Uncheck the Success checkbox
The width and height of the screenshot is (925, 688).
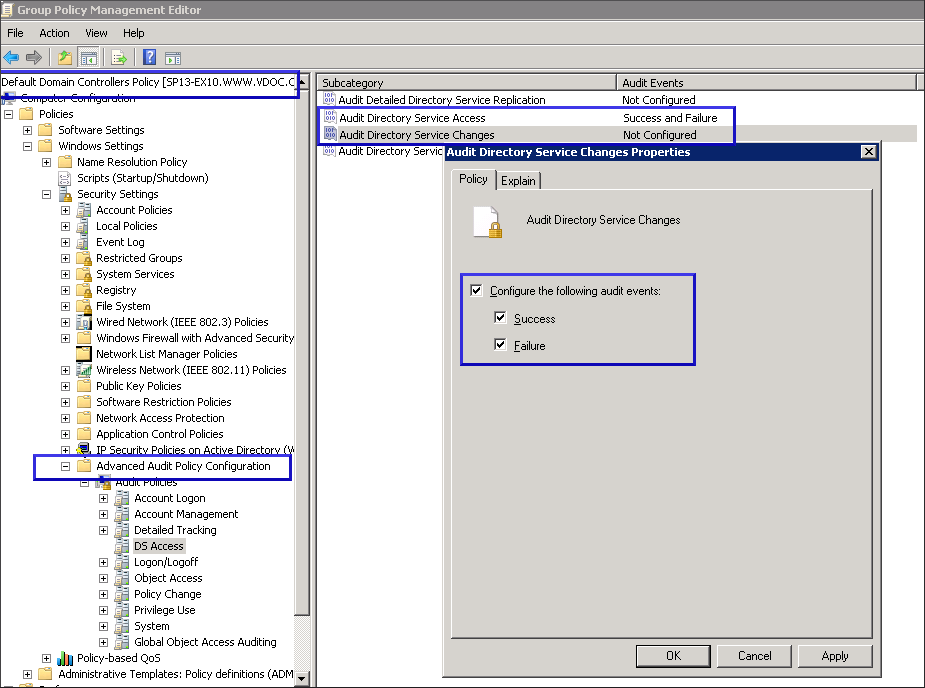click(500, 317)
